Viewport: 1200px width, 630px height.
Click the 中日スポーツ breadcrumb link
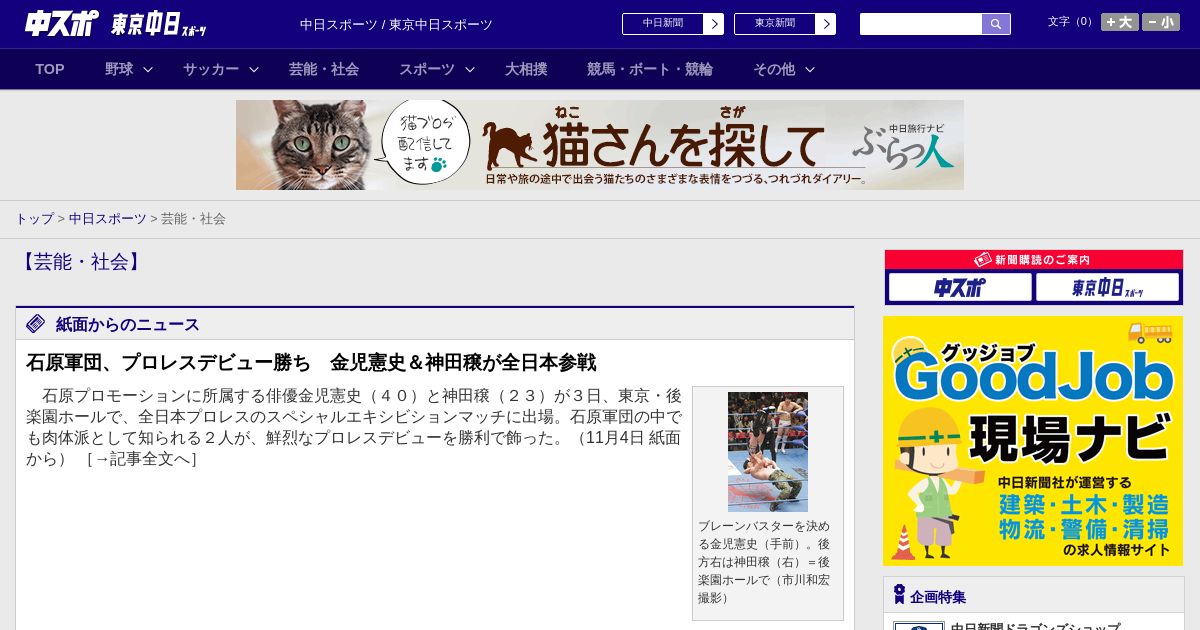pyautogui.click(x=107, y=219)
